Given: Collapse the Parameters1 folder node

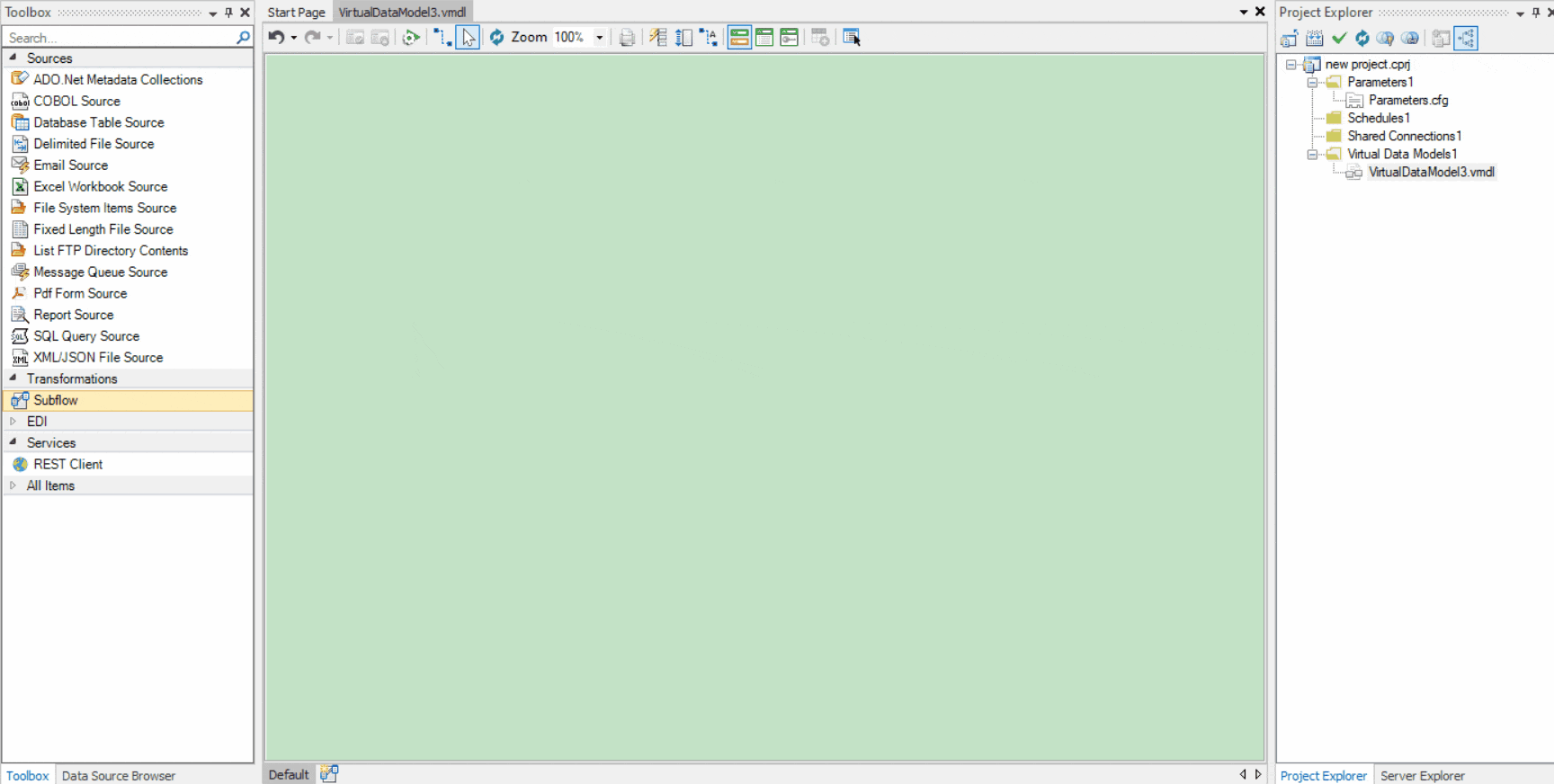Looking at the screenshot, I should [x=1312, y=82].
